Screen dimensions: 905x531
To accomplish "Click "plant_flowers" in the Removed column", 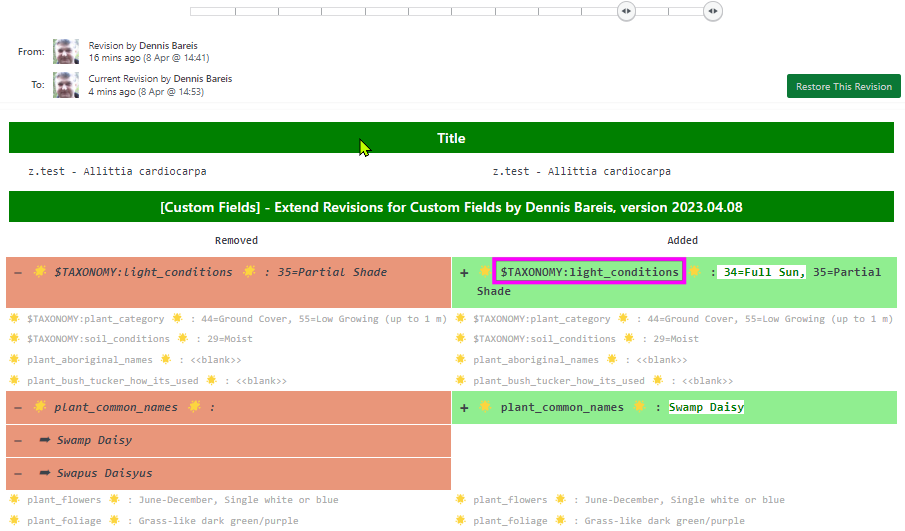I will point(63,500).
